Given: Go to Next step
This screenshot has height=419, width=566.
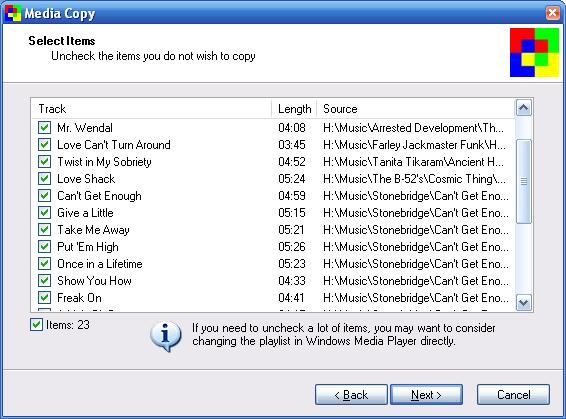Looking at the screenshot, I should pos(426,394).
